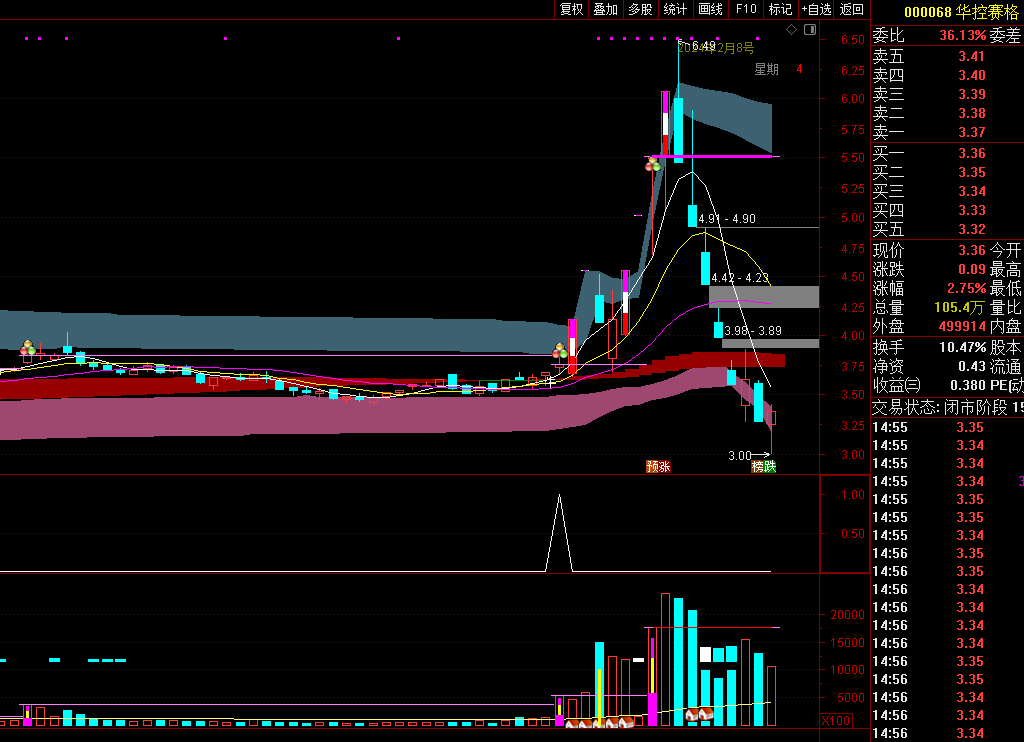This screenshot has height=742, width=1024.
Task: Select 买二 bid row at 3.35
Action: [947, 172]
